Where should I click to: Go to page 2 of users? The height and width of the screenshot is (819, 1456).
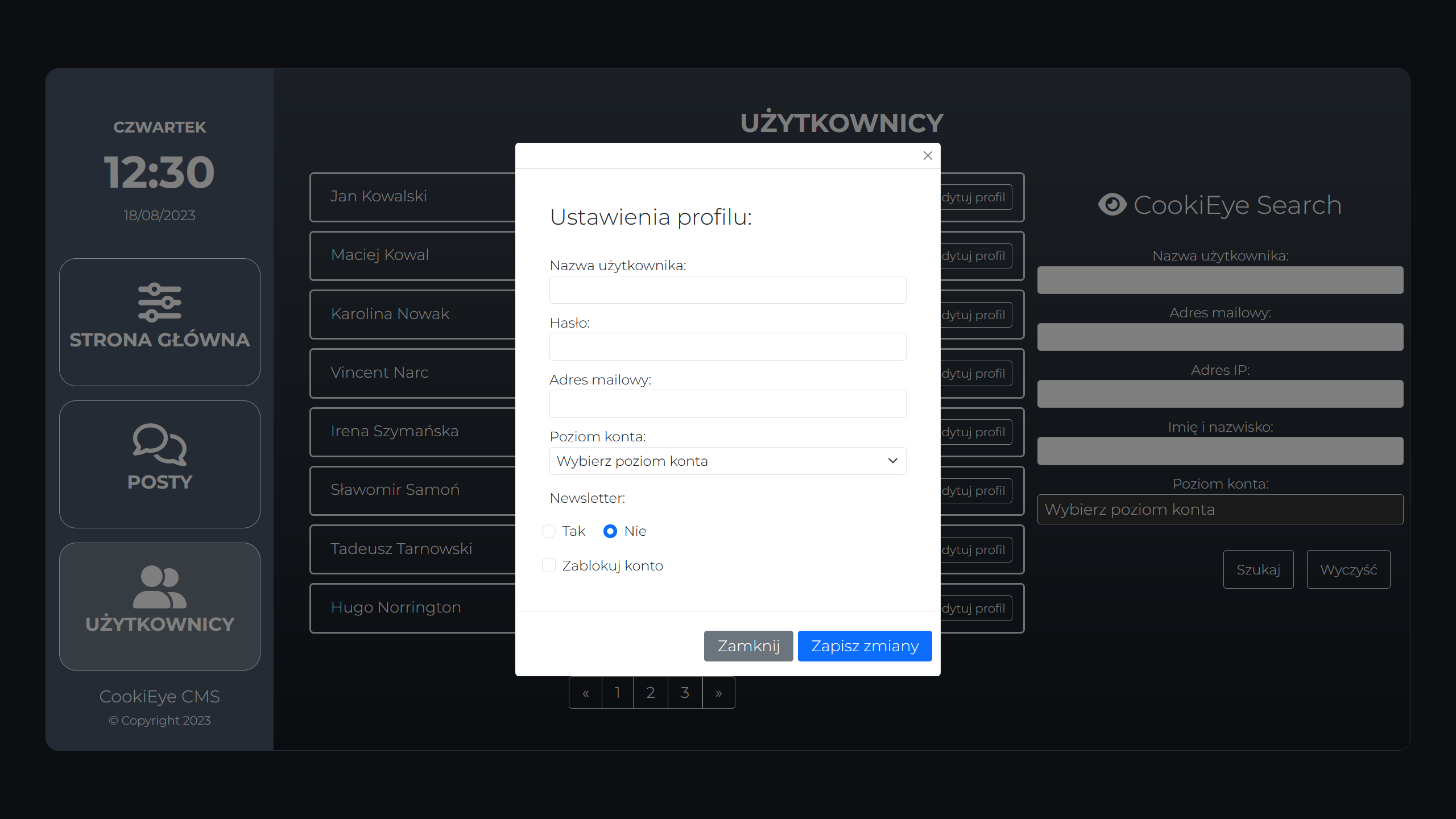click(x=651, y=693)
